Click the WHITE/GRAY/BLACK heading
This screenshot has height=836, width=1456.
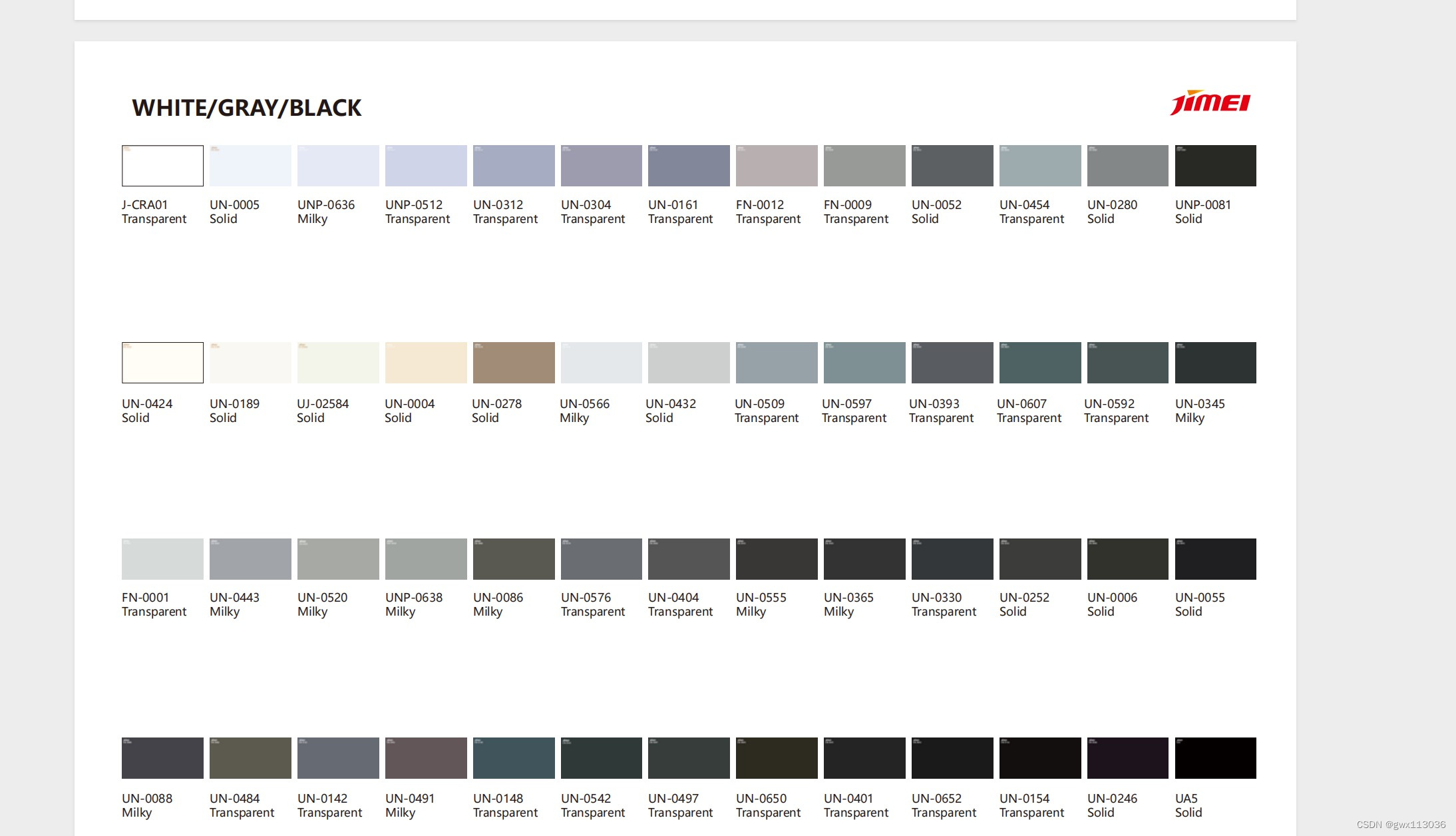pos(246,108)
